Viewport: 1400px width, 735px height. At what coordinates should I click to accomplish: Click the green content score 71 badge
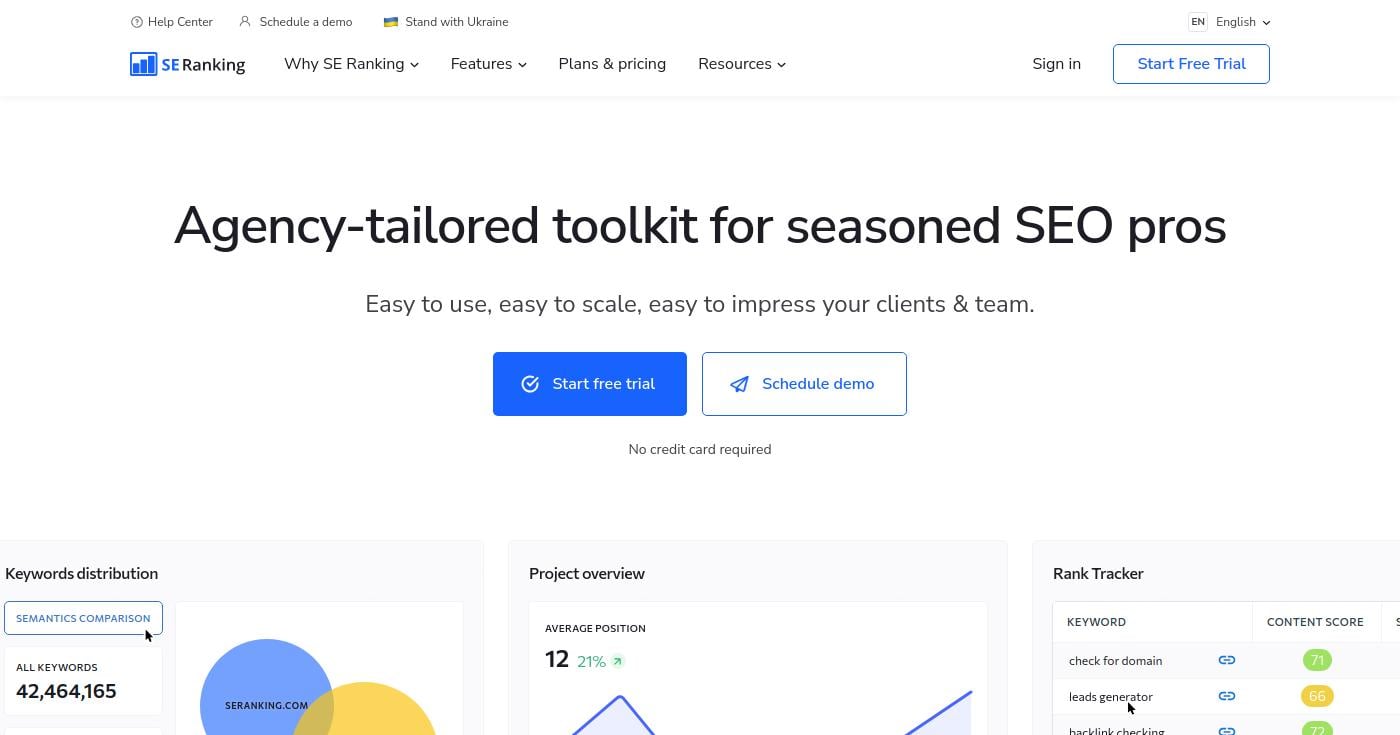(1317, 660)
